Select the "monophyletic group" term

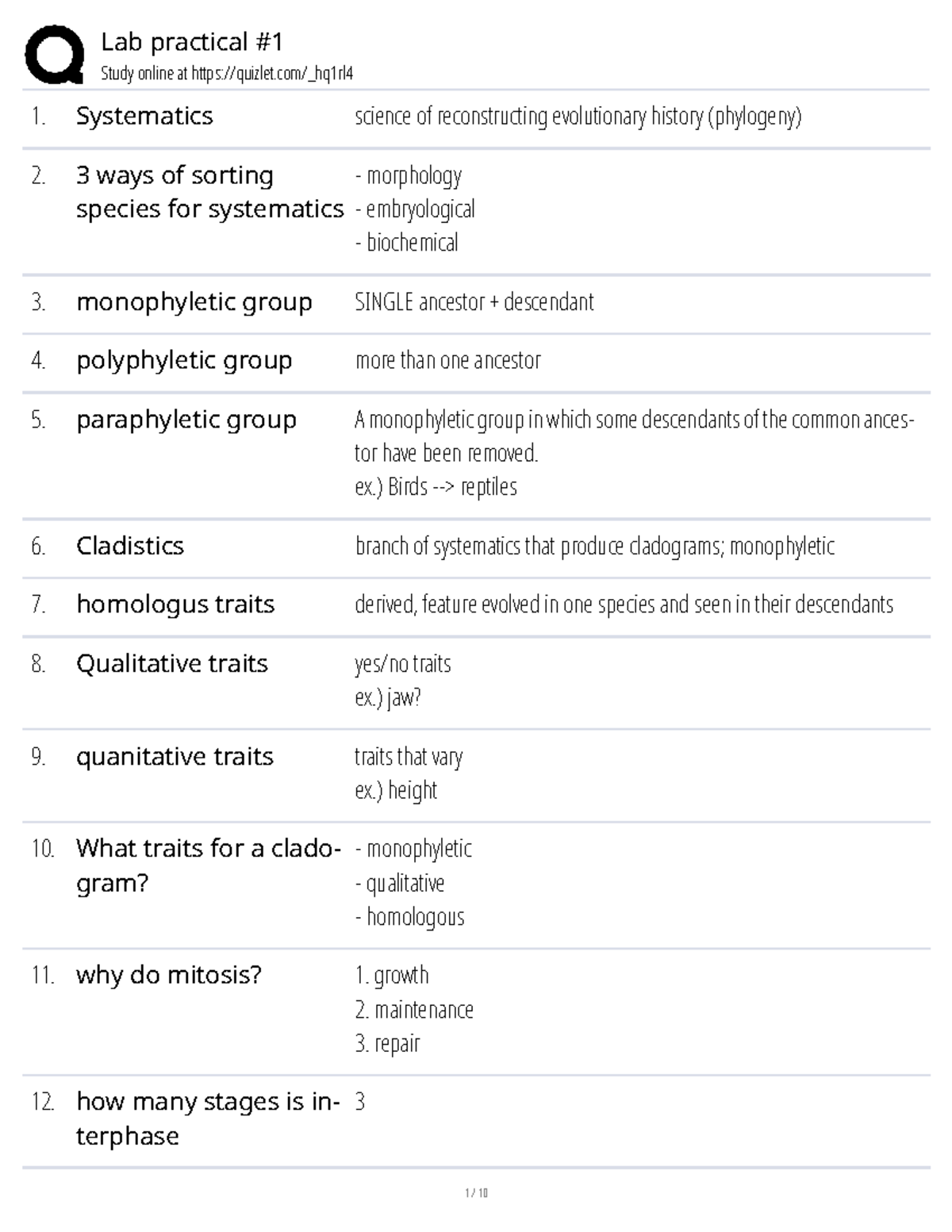pos(194,302)
